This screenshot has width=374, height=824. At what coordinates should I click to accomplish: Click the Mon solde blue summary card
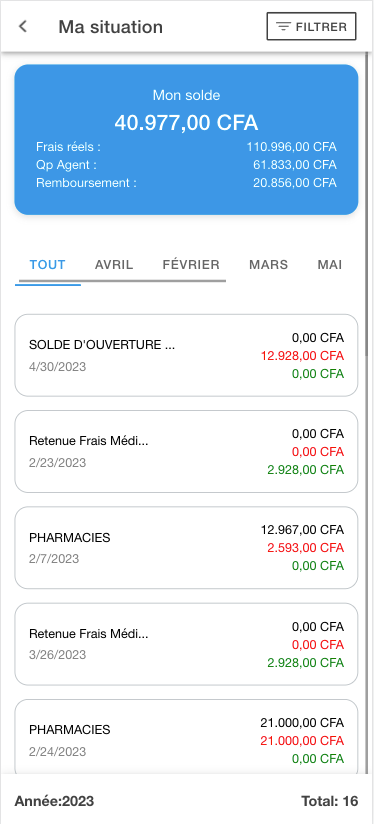(186, 140)
